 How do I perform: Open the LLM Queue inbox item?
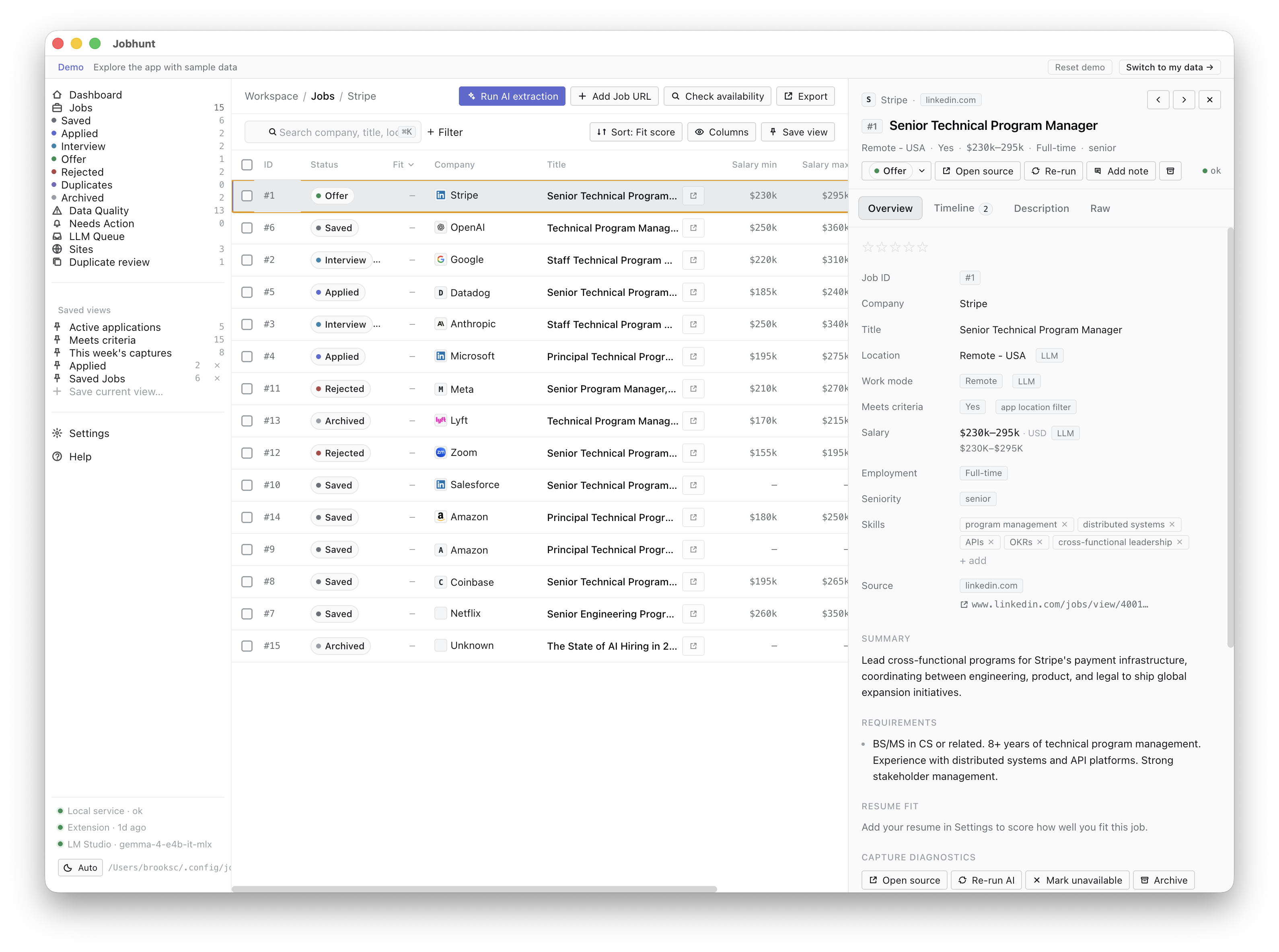coord(57,236)
